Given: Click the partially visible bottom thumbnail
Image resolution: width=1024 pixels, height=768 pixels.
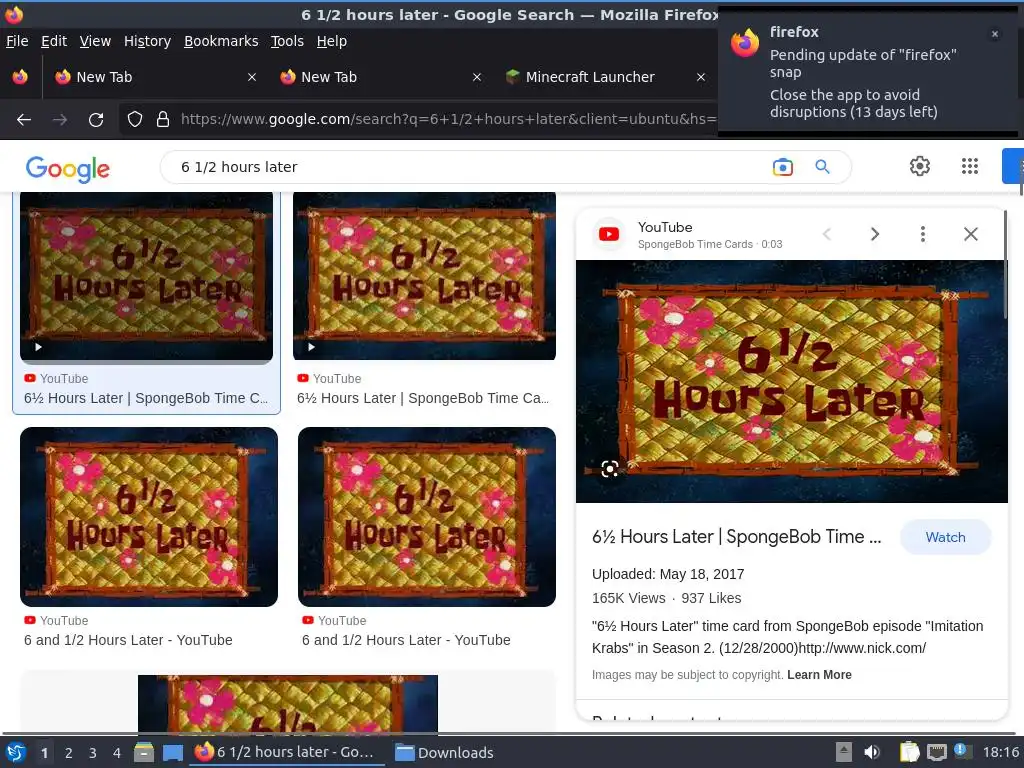Looking at the screenshot, I should pos(287,703).
